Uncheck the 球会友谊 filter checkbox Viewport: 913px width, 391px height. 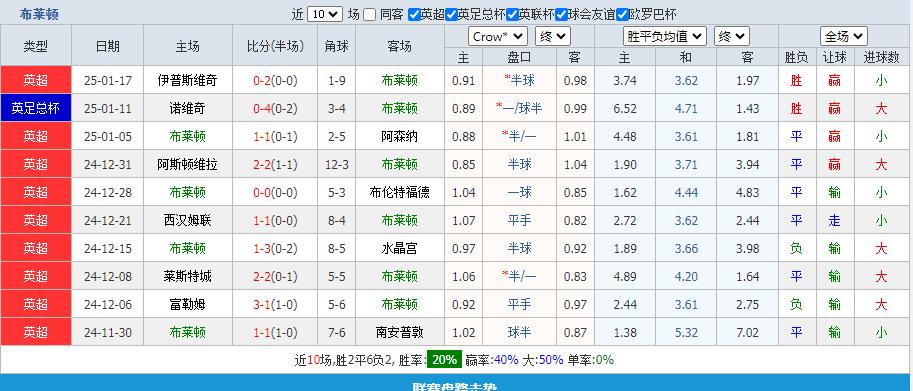click(561, 15)
